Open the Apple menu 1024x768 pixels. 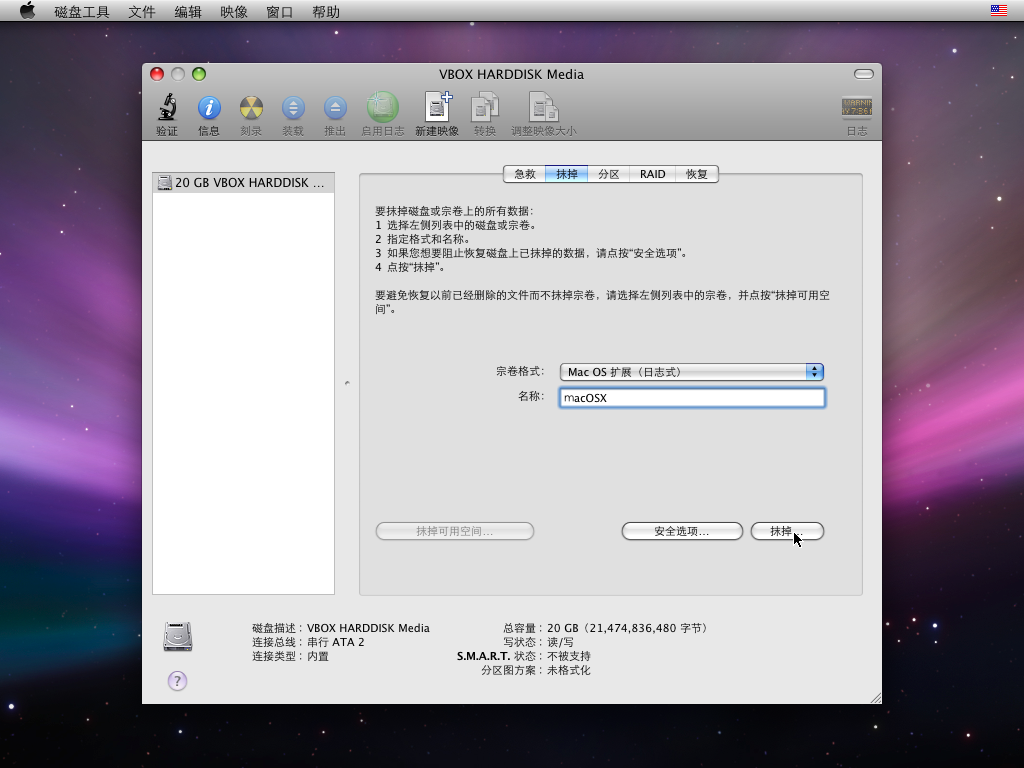pos(27,11)
